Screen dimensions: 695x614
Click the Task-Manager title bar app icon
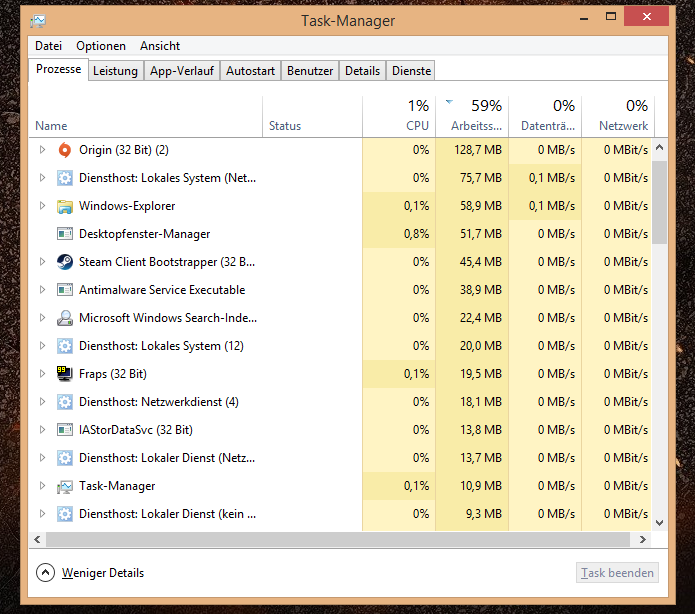pyautogui.click(x=38, y=20)
